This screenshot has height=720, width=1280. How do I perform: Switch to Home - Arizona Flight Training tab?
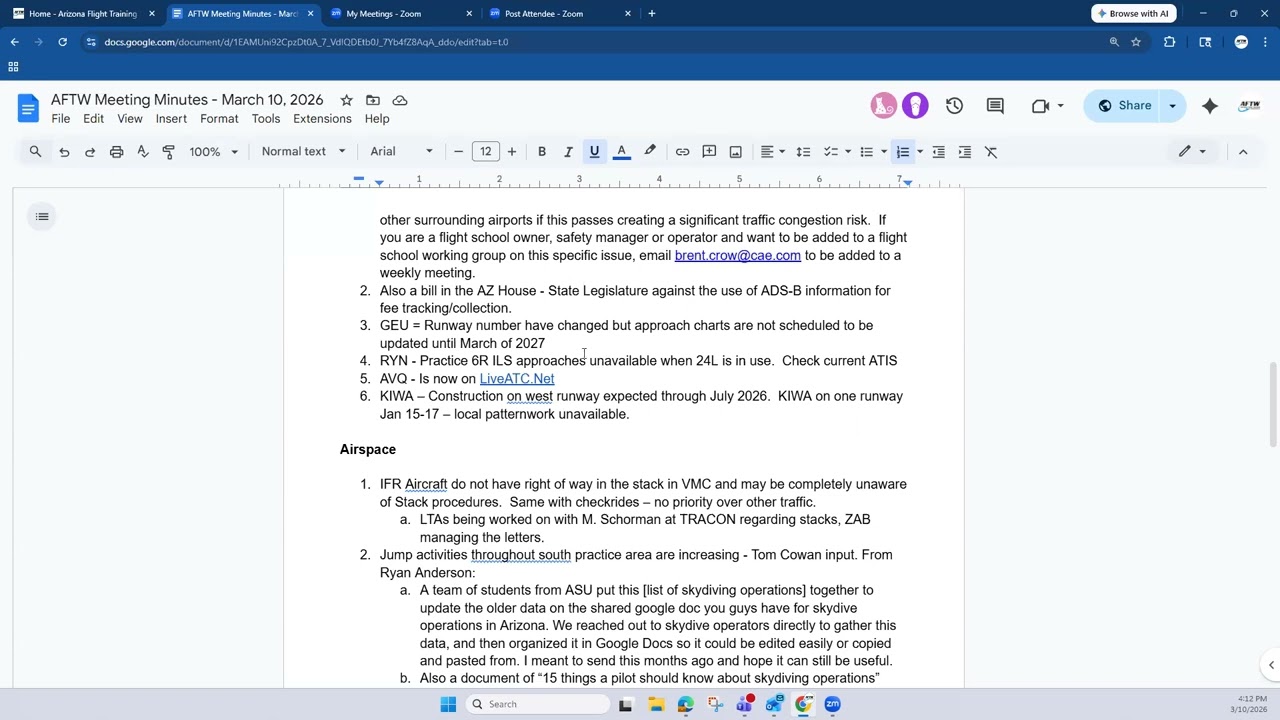[x=83, y=14]
